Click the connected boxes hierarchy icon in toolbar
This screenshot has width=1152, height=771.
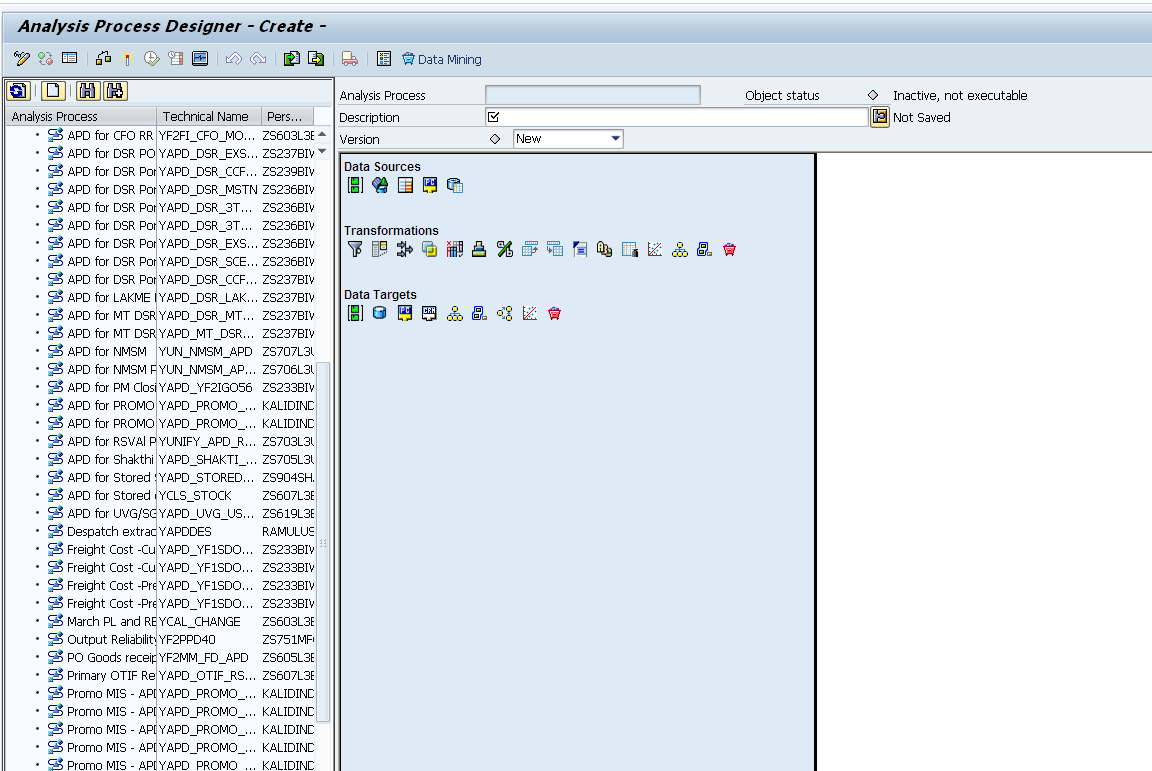[104, 59]
